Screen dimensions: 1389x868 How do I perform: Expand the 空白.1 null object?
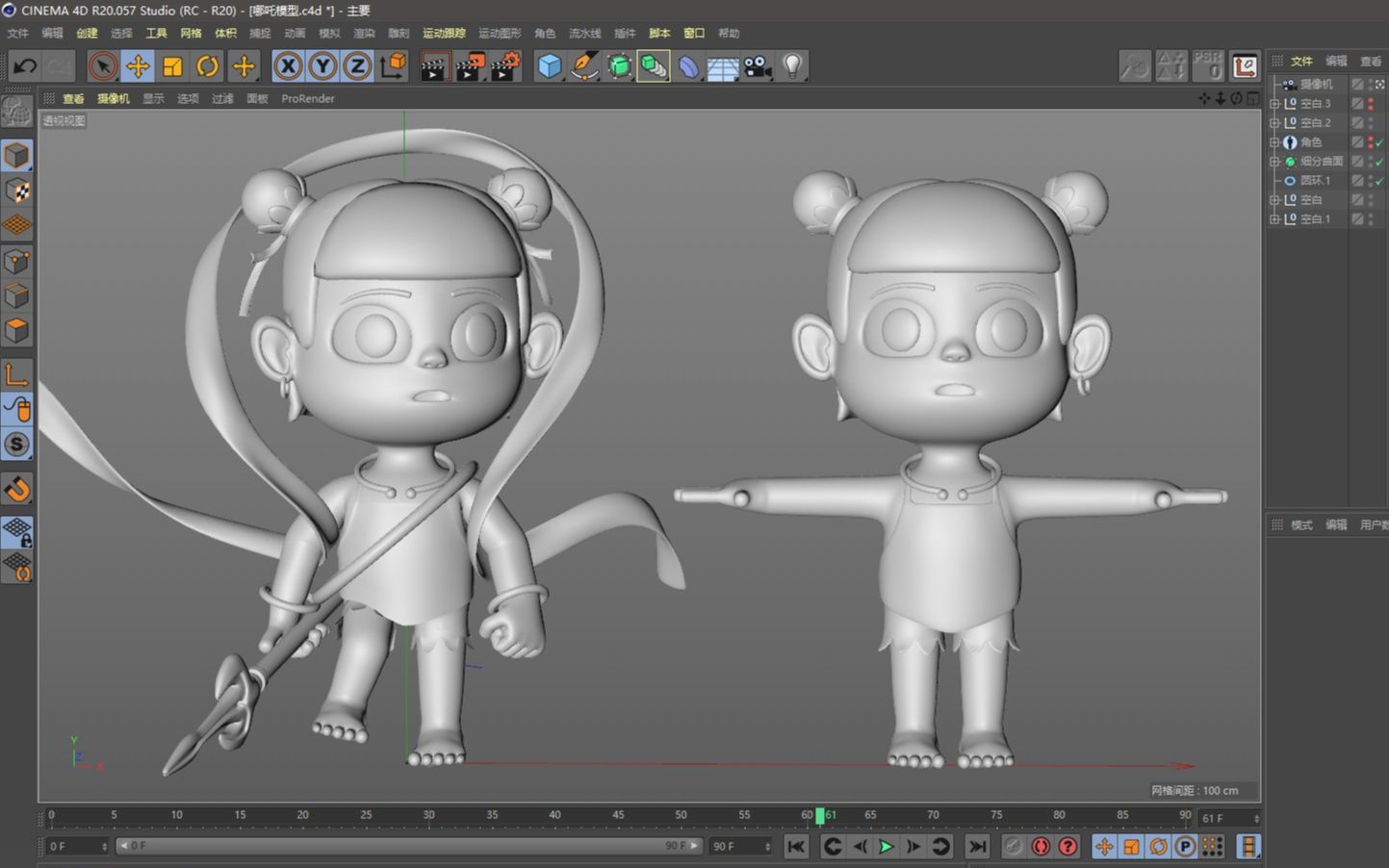[1274, 218]
